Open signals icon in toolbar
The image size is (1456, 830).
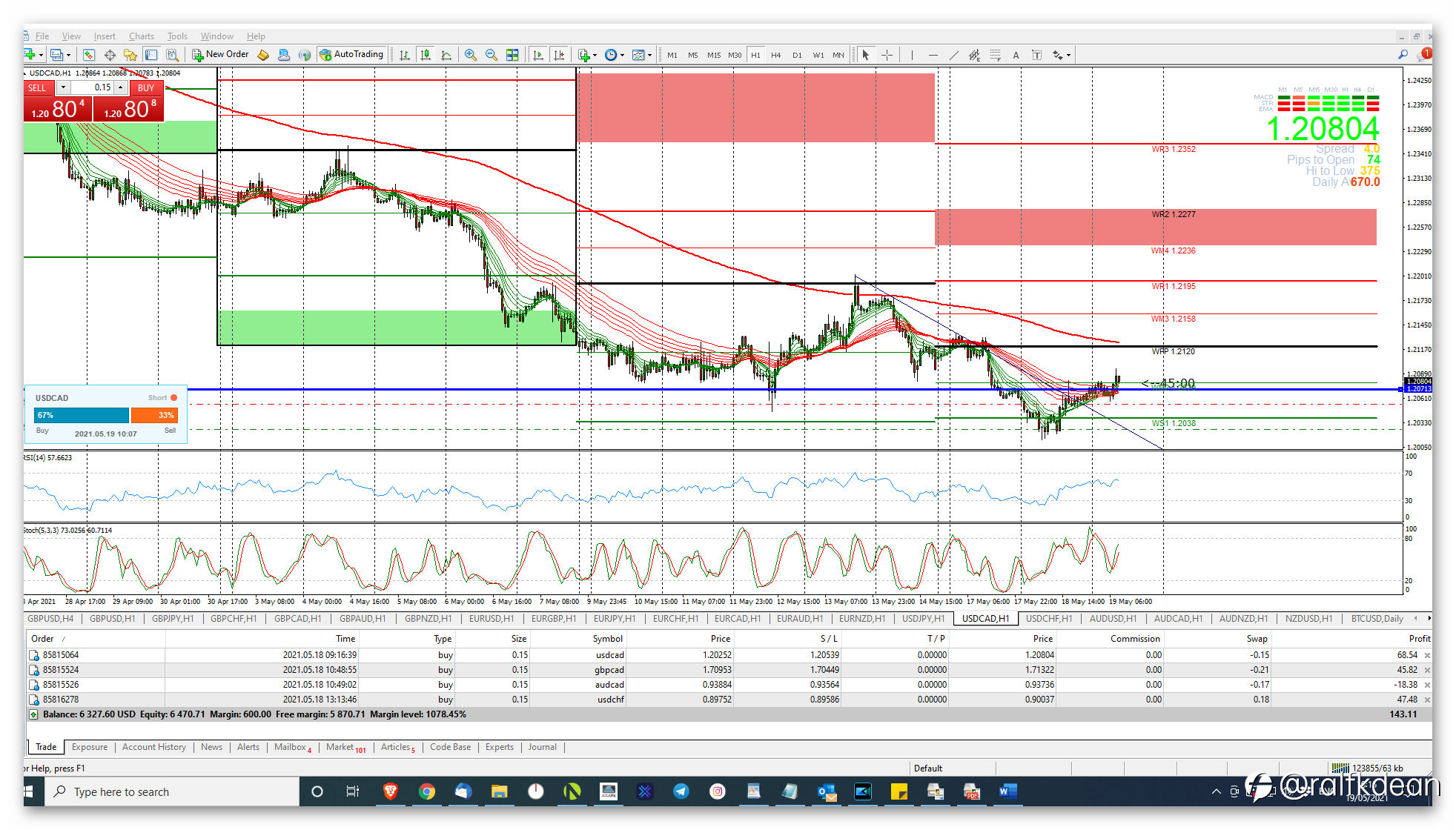pyautogui.click(x=305, y=55)
